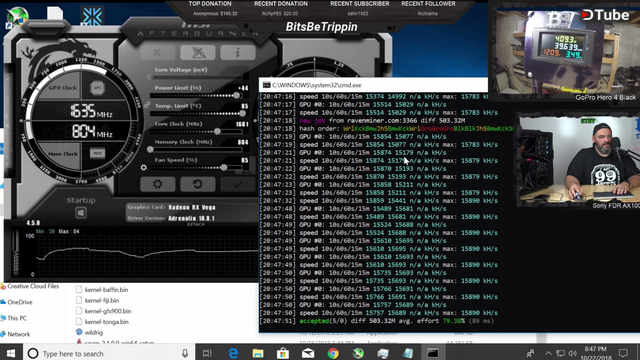Click the K button in MSI Afterburner
This screenshot has height=360, width=640.
pyautogui.click(x=158, y=52)
